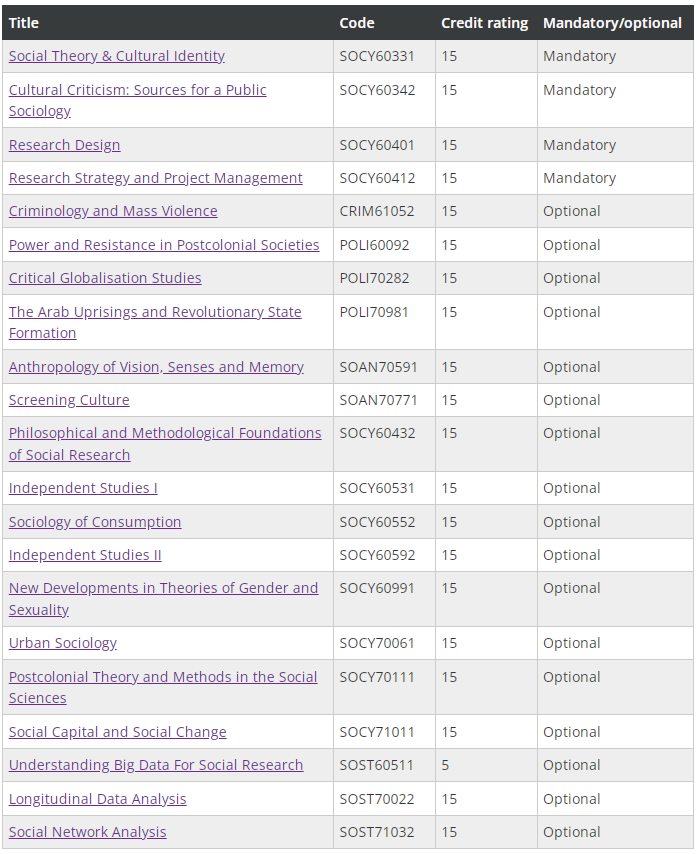Open The Arab Uprisings and Revolutionary State Formation
The width and height of the screenshot is (697, 854).
(155, 312)
